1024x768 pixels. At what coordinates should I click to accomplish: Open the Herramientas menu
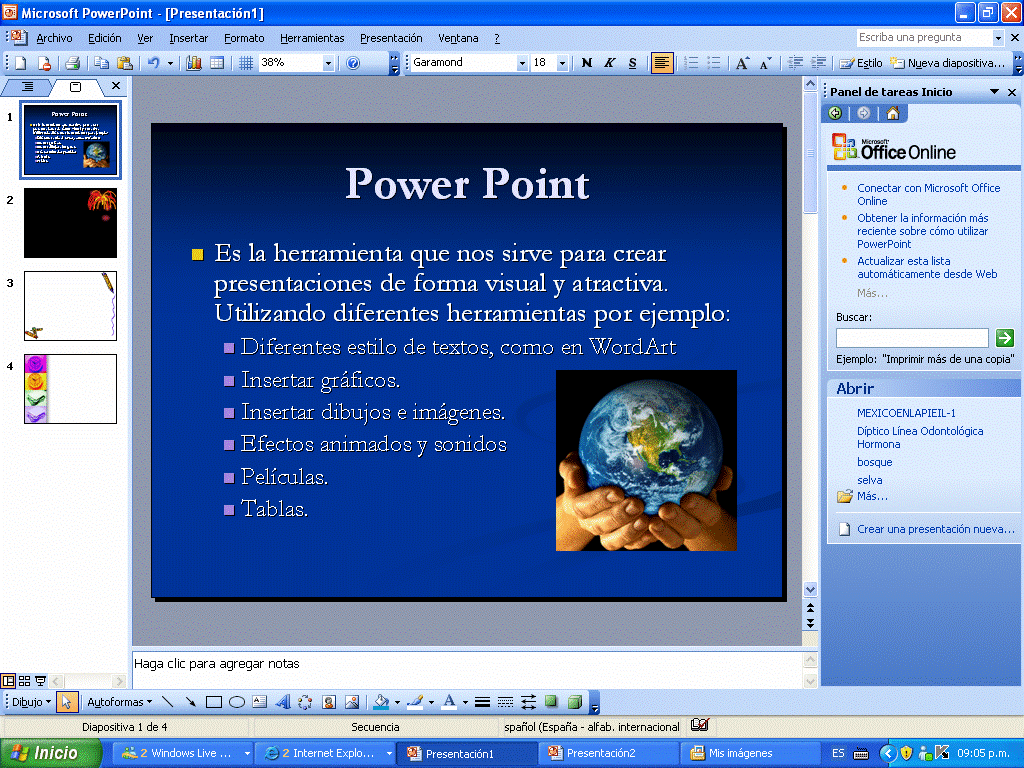coord(312,39)
